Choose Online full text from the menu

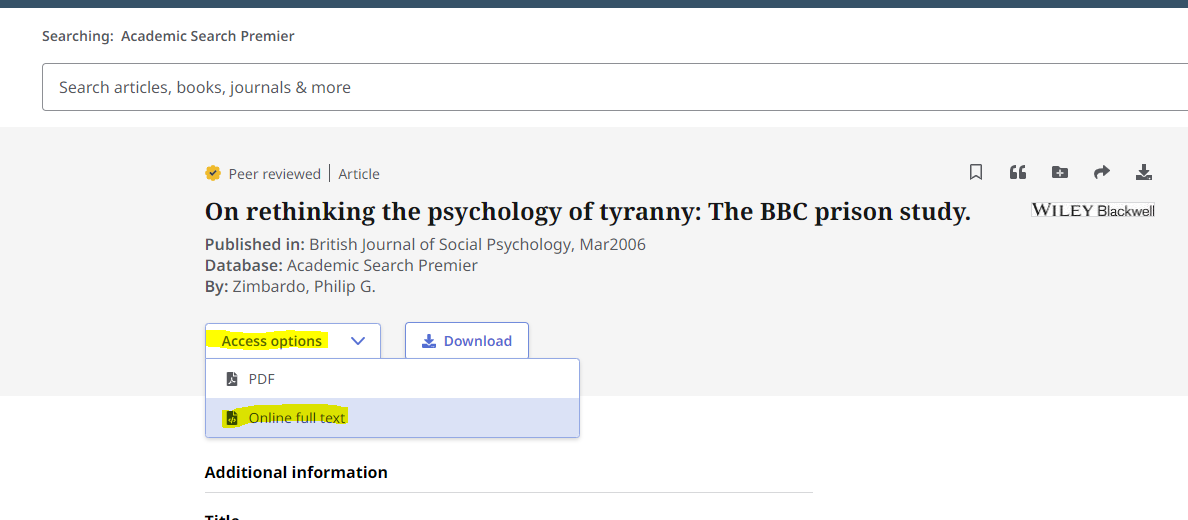tap(297, 418)
